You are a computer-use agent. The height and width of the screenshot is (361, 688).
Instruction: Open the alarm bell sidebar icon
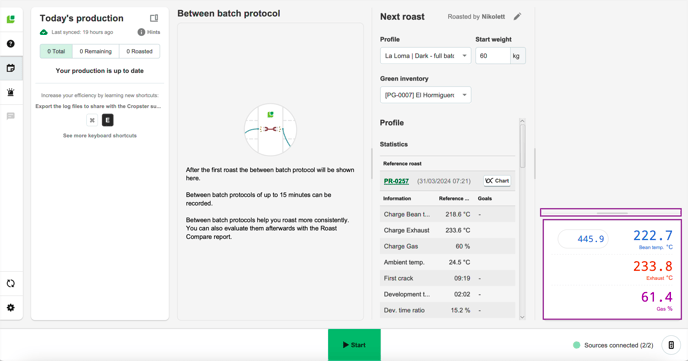point(11,92)
